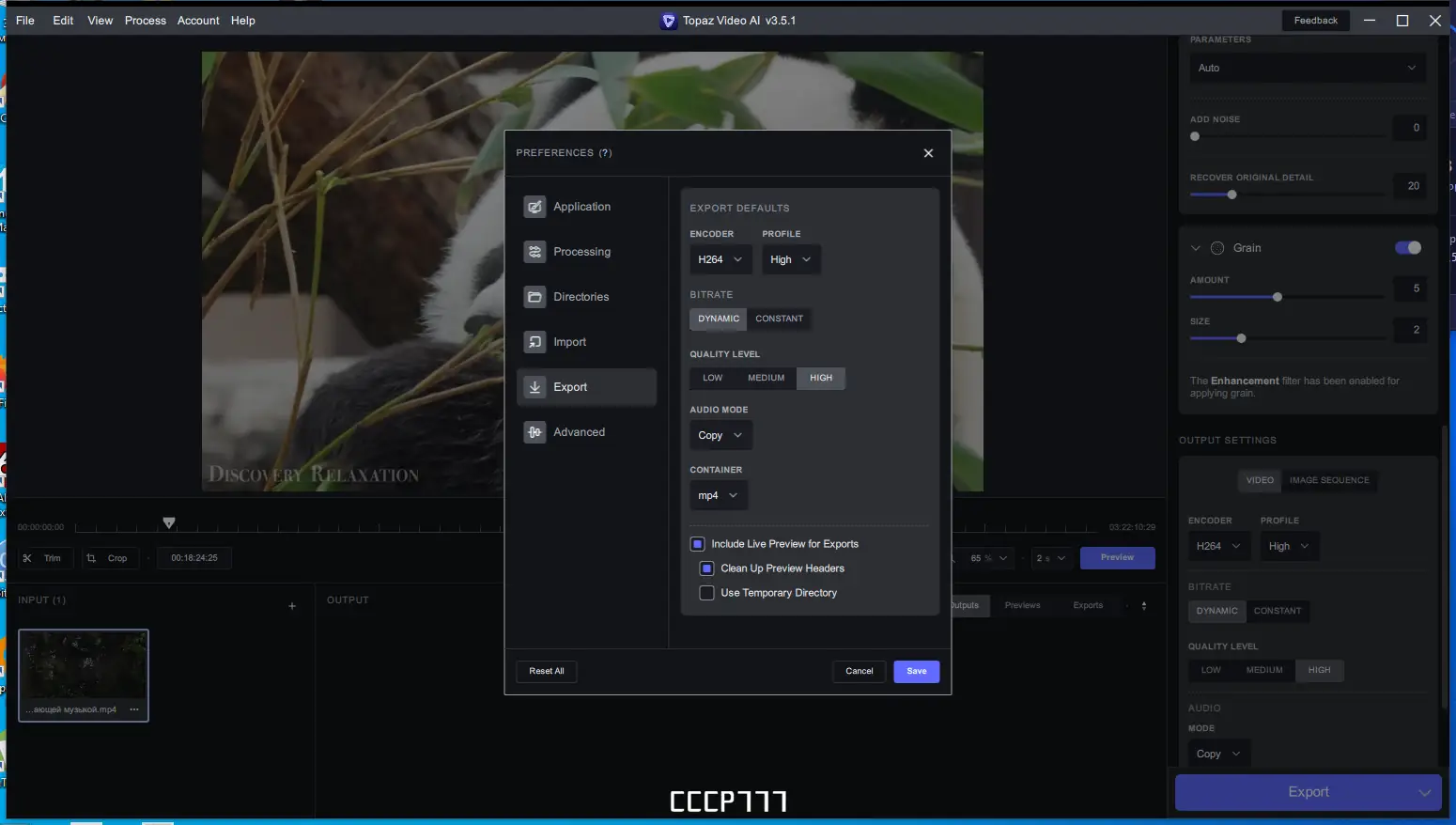Select Dynamic bitrate in Preferences dialog
Screen dimensions: 1456x825
pyautogui.click(x=719, y=319)
